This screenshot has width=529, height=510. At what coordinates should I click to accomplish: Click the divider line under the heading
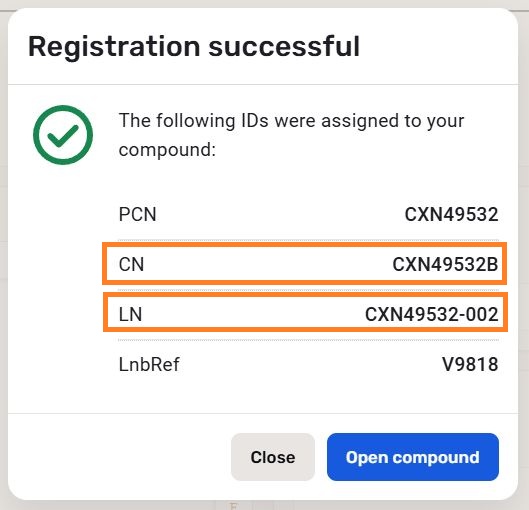[x=263, y=84]
